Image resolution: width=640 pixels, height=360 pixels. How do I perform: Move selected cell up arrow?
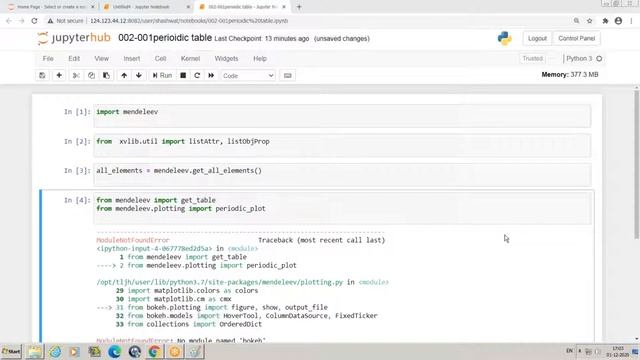[x=124, y=76]
